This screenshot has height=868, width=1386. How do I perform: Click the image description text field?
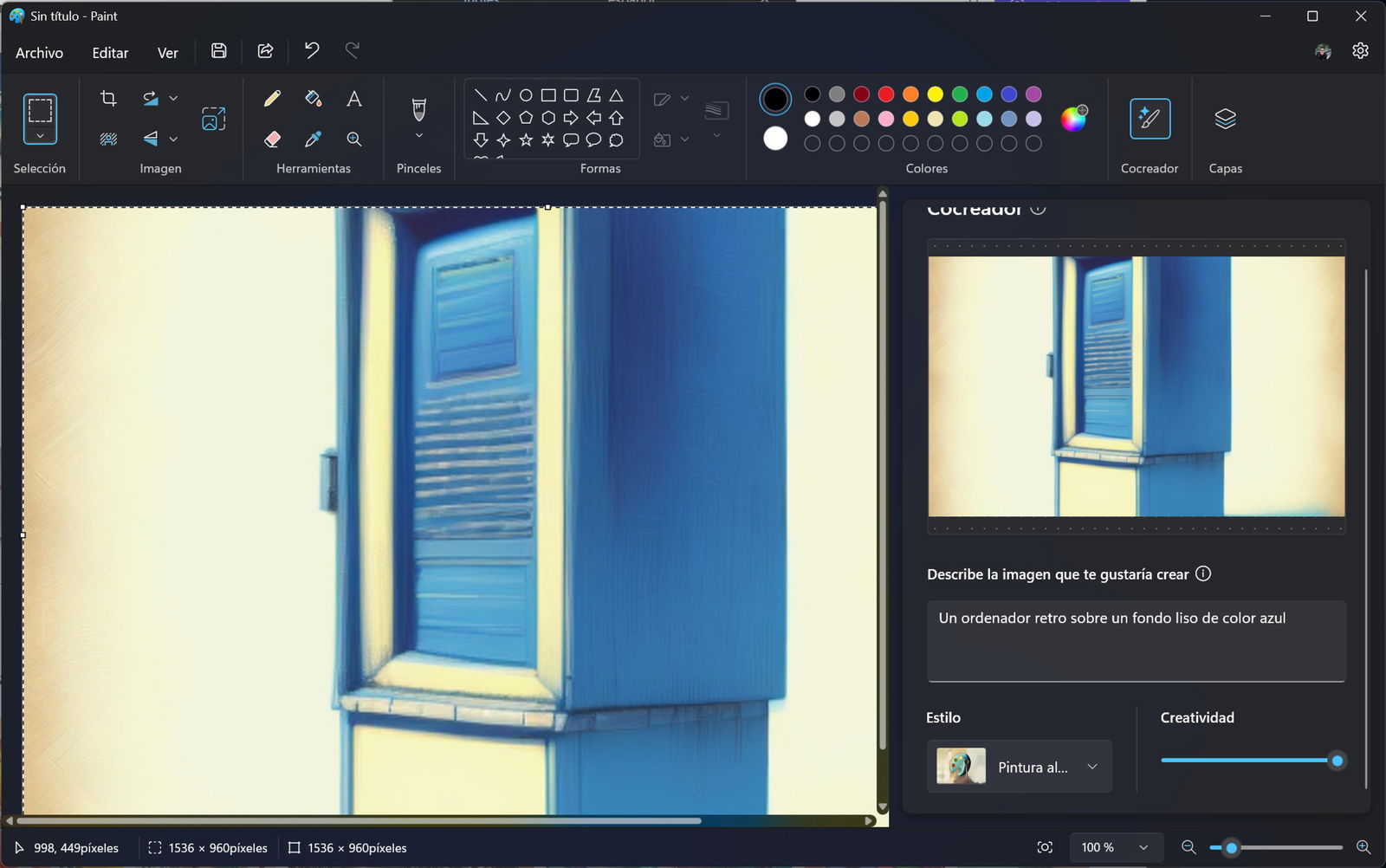(1136, 641)
